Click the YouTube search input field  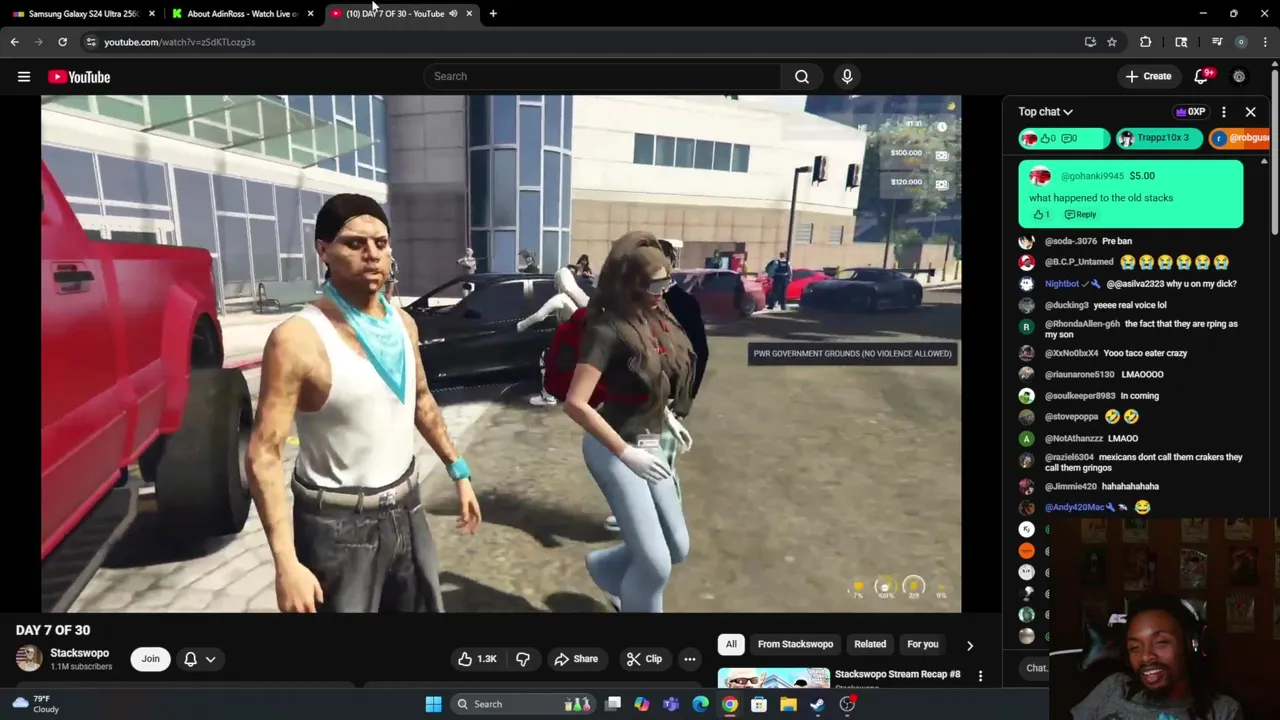click(x=602, y=76)
